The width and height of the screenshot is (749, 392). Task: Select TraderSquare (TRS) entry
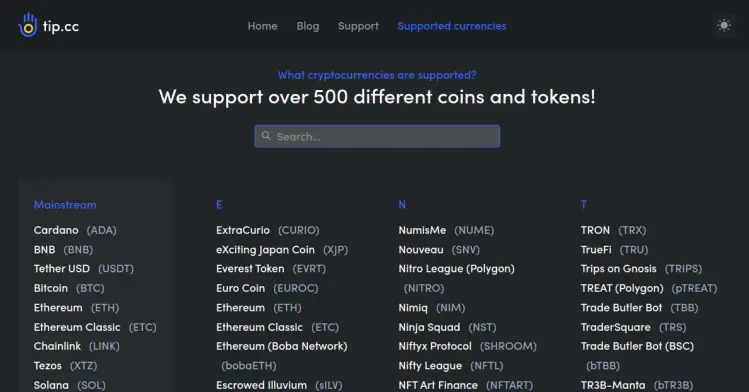click(x=633, y=327)
